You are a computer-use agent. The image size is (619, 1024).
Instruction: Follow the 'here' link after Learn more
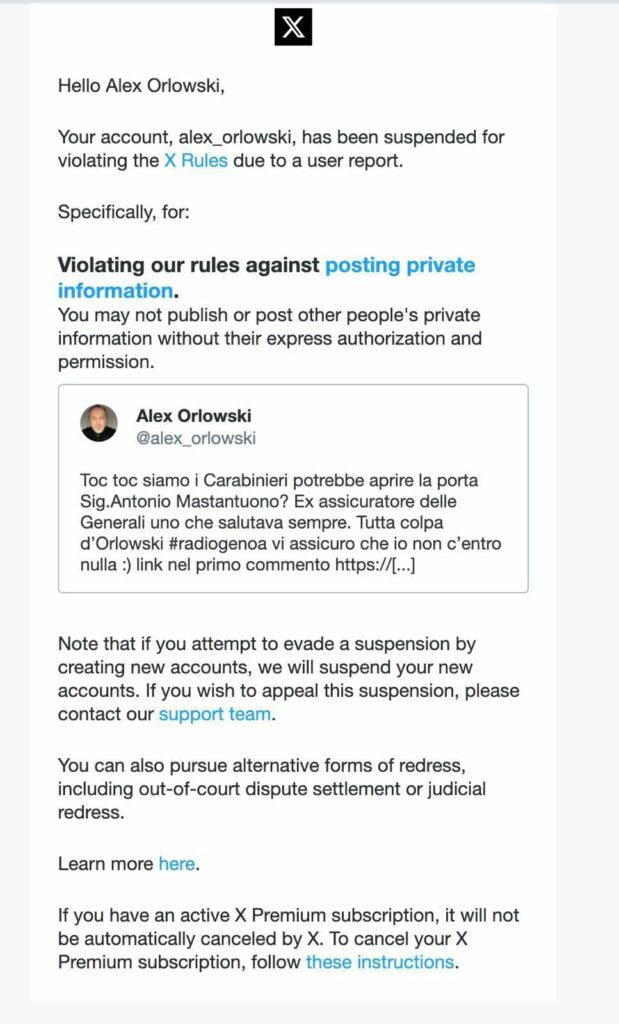pyautogui.click(x=176, y=864)
